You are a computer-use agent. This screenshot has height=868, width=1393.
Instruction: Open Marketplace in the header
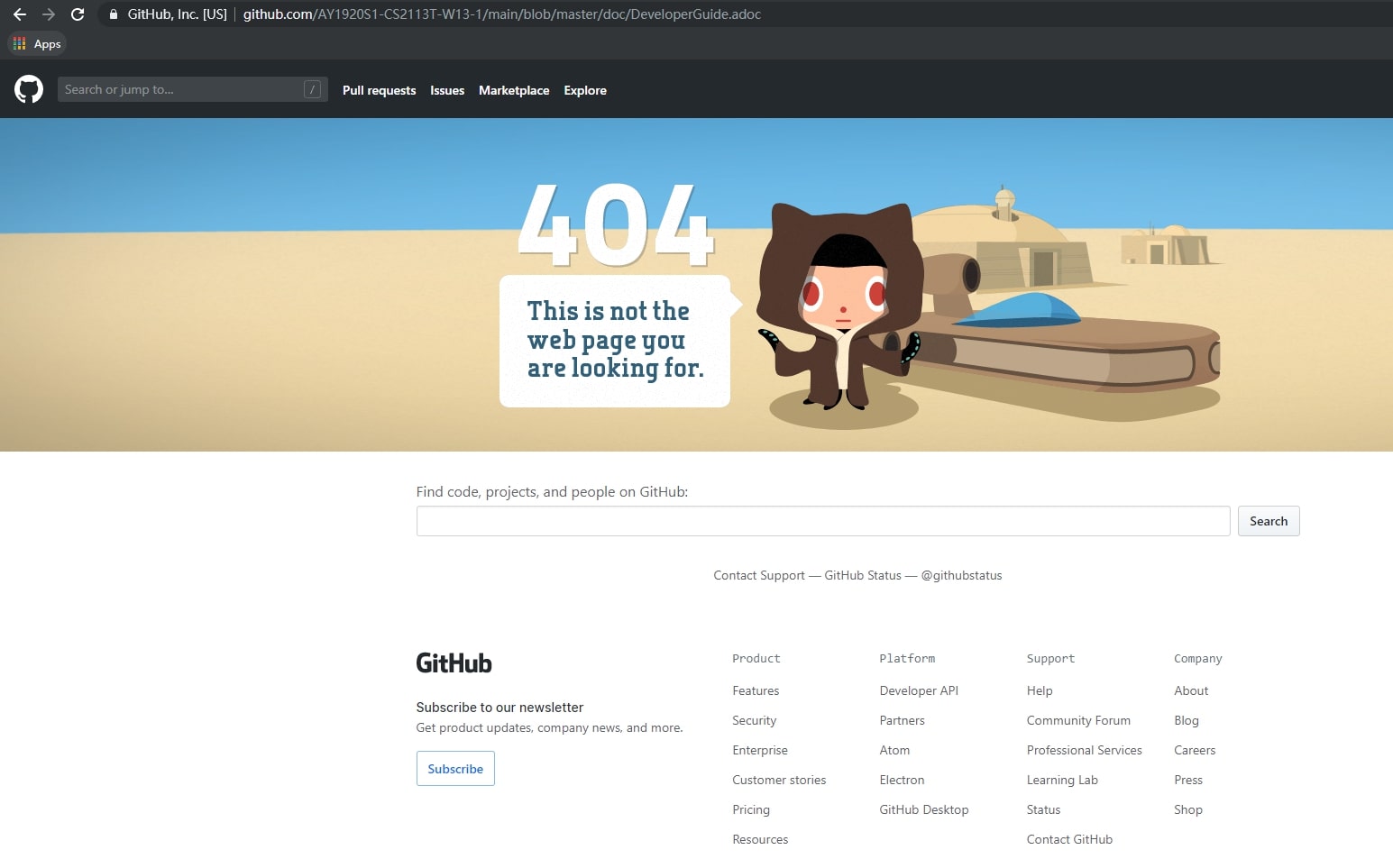(x=514, y=90)
